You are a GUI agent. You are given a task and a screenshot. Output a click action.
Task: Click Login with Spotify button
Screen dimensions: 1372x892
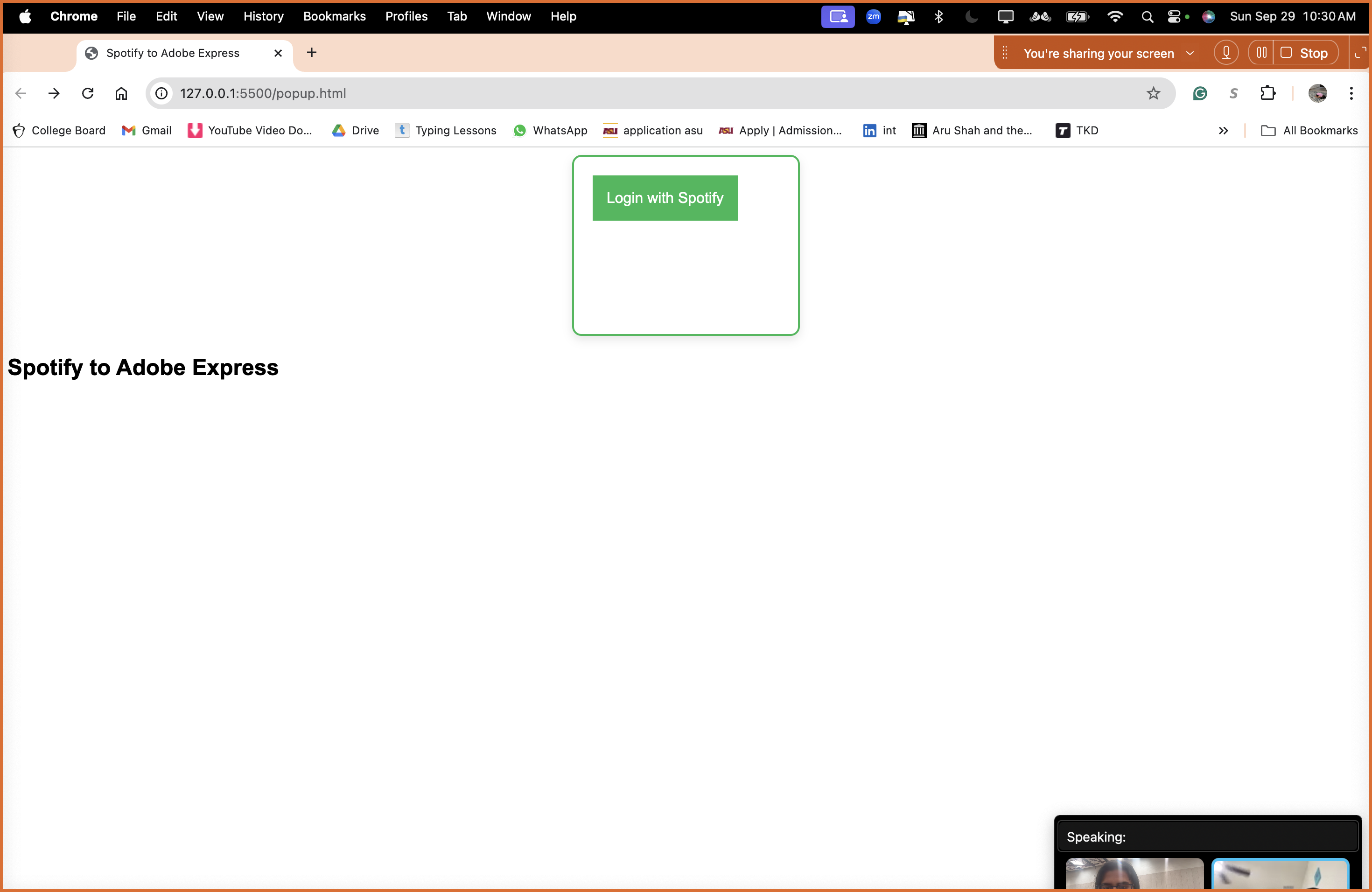point(665,198)
